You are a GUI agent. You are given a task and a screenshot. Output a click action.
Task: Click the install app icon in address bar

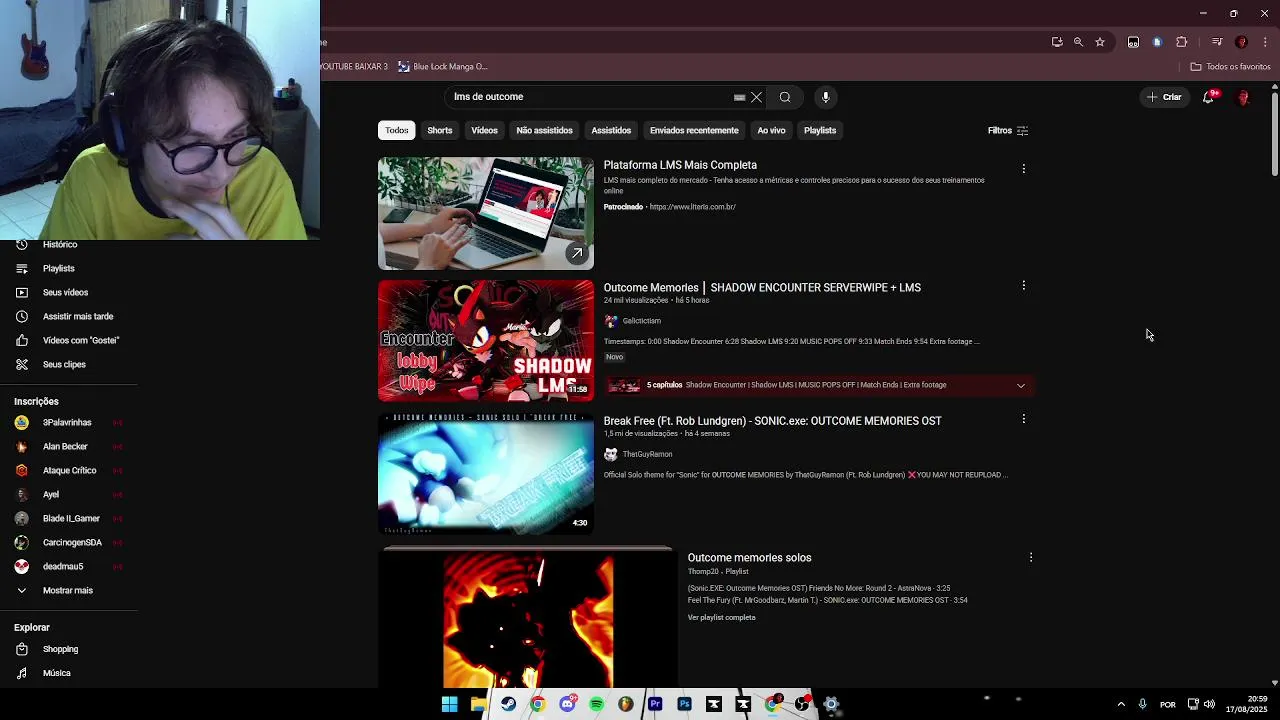pyautogui.click(x=1057, y=42)
